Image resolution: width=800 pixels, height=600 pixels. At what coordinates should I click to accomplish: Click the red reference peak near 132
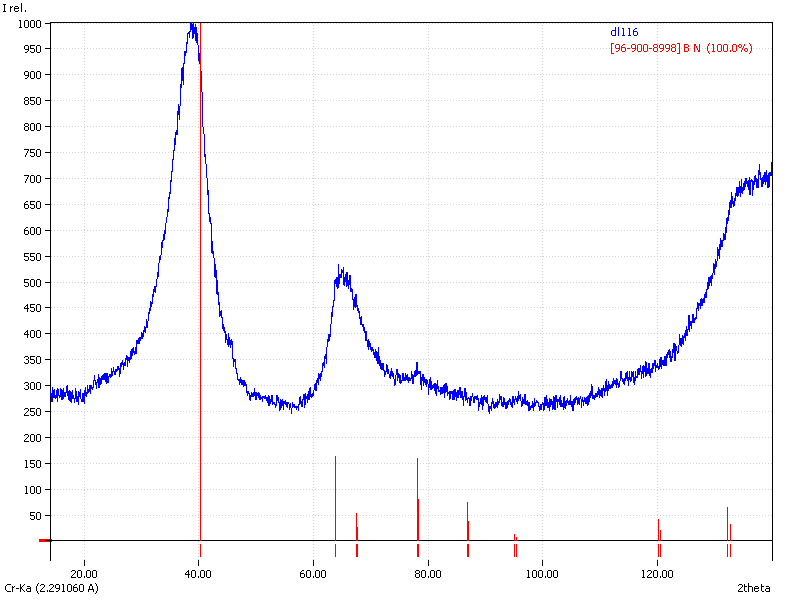tap(727, 525)
